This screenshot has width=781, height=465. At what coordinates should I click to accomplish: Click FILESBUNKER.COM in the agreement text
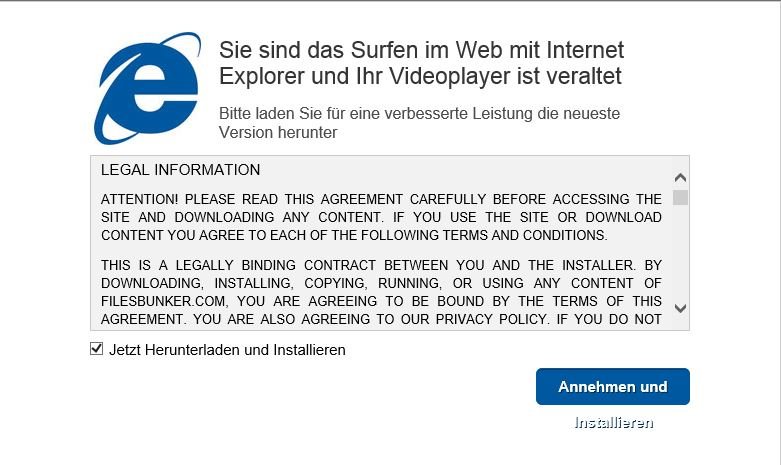pos(164,301)
